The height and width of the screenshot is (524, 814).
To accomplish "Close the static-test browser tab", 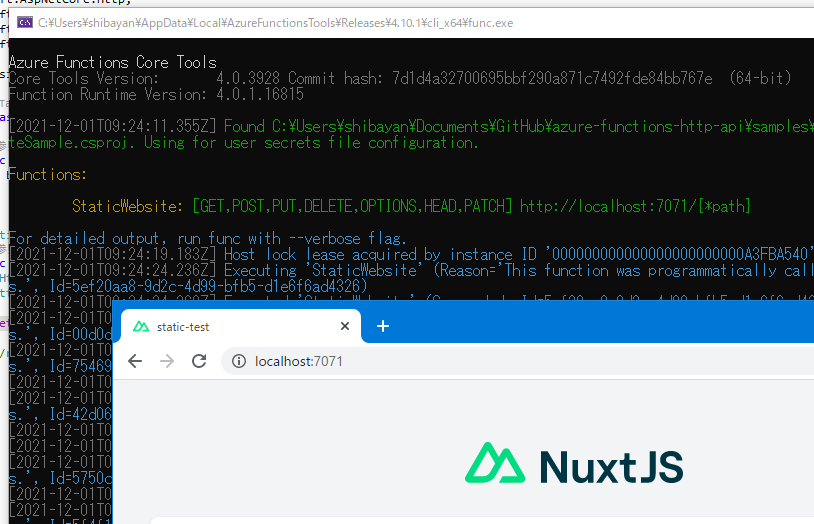I will click(x=345, y=326).
